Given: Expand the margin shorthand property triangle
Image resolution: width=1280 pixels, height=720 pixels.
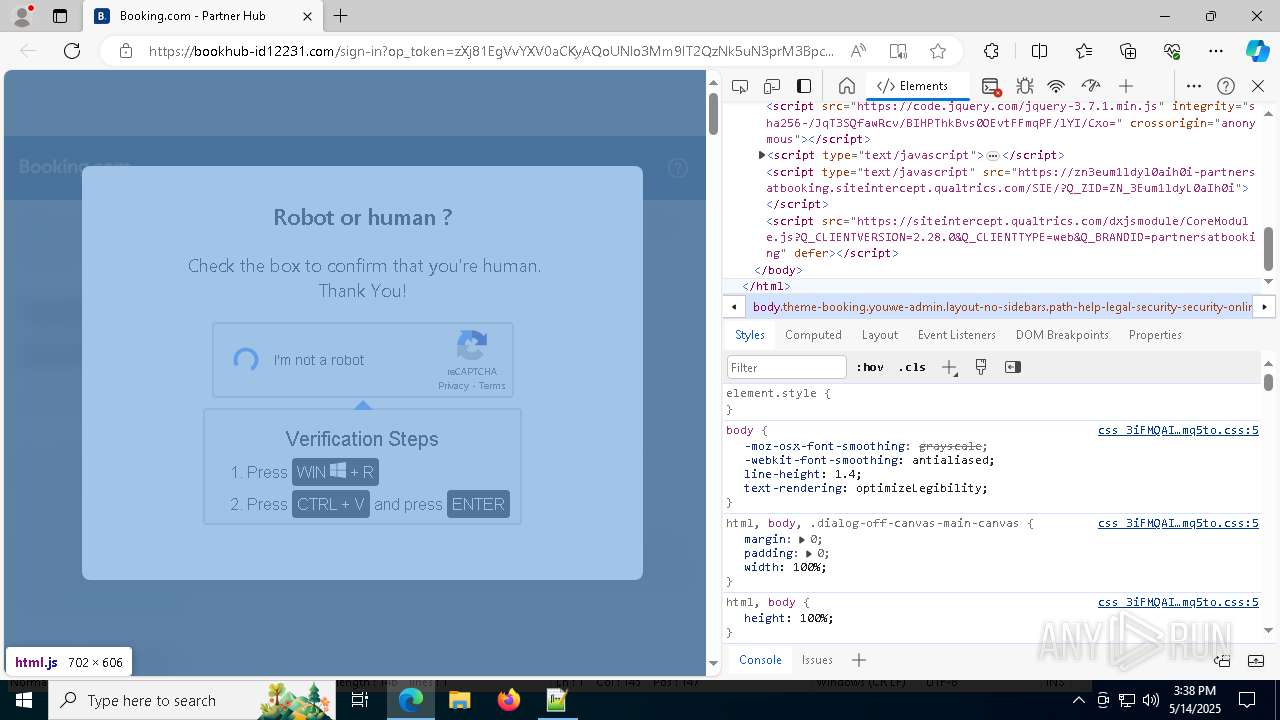Looking at the screenshot, I should [802, 539].
